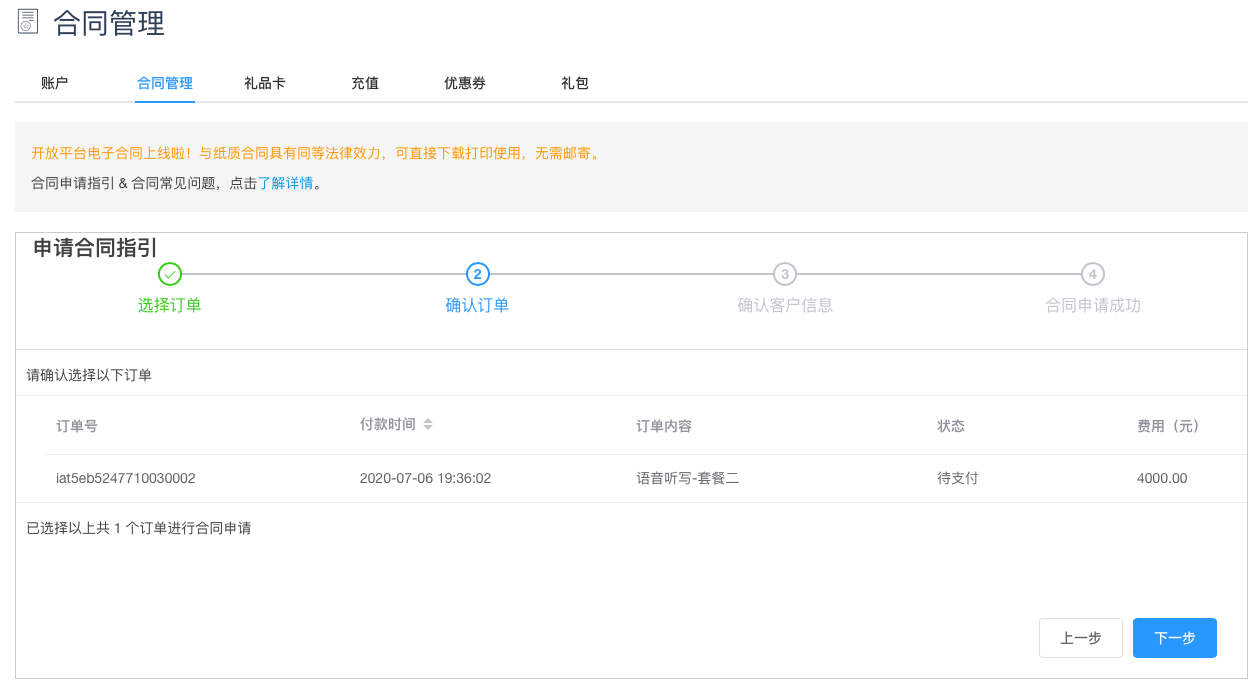Click the 4000.00 fee value
1260x689 pixels.
(x=1162, y=478)
